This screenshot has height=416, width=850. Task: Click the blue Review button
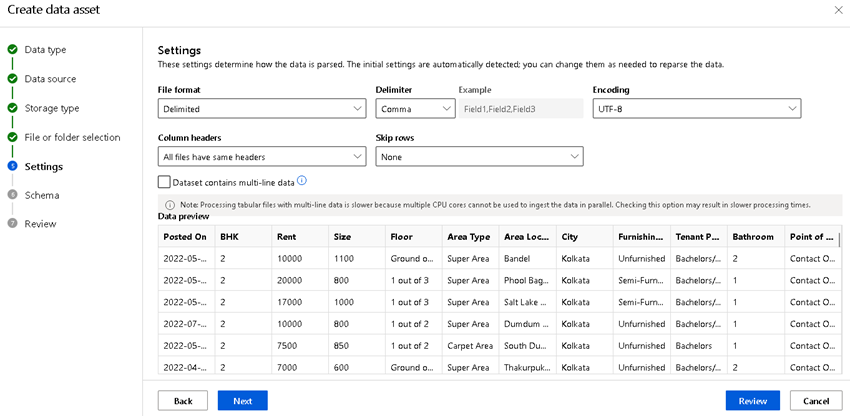coord(752,401)
